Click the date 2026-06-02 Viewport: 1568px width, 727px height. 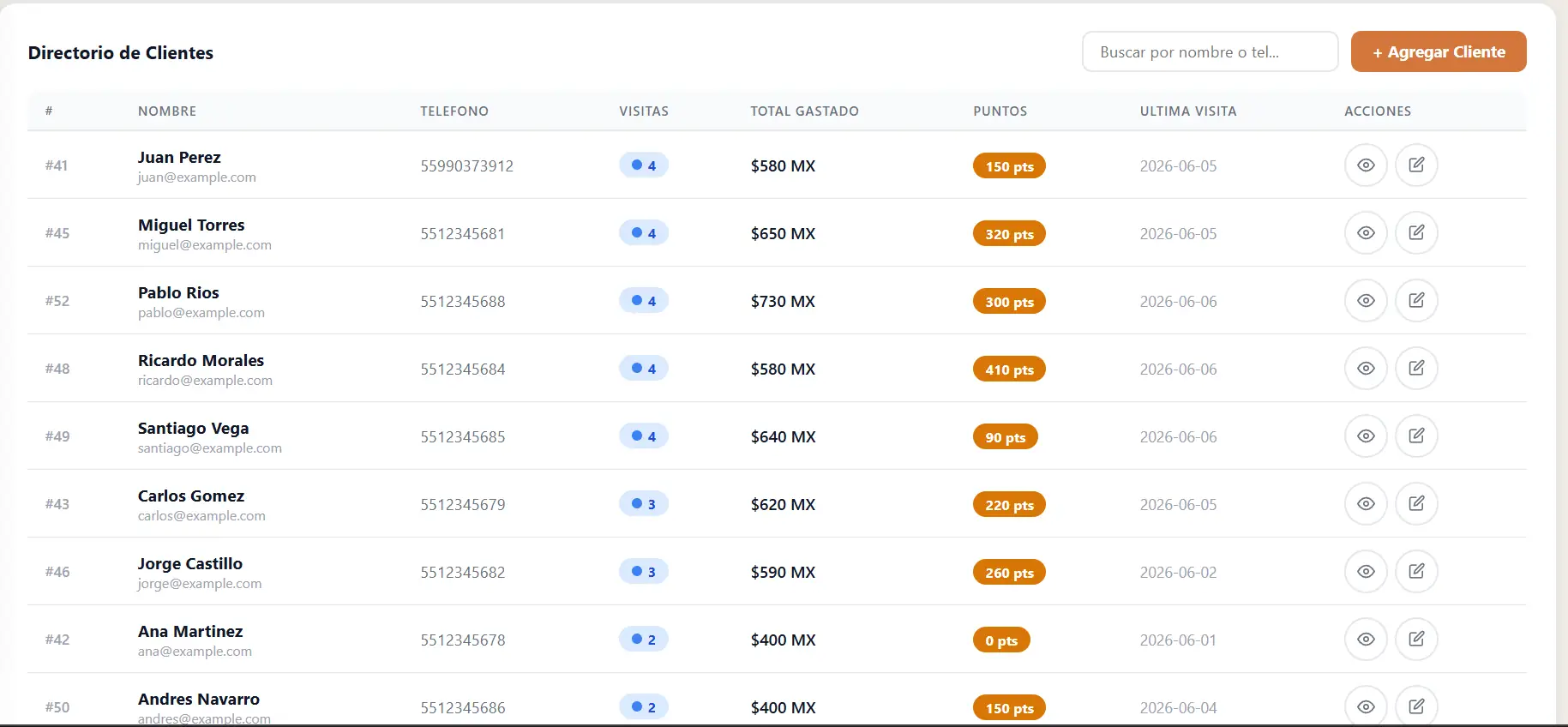1178,572
